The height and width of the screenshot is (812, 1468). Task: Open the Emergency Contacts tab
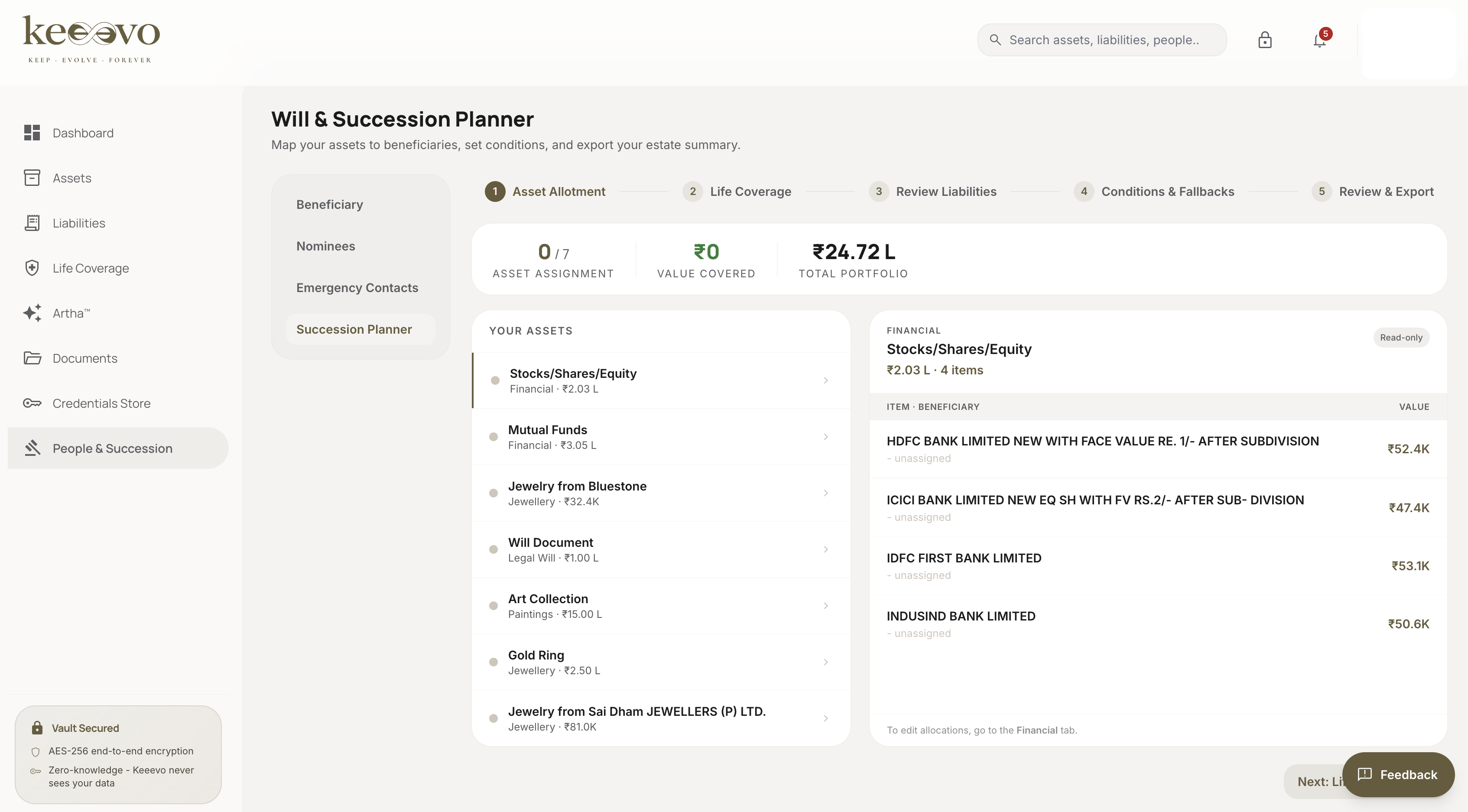click(361, 288)
